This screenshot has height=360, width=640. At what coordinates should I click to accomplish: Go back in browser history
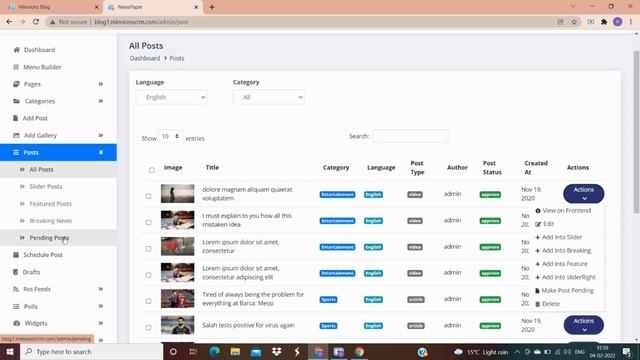[x=9, y=22]
